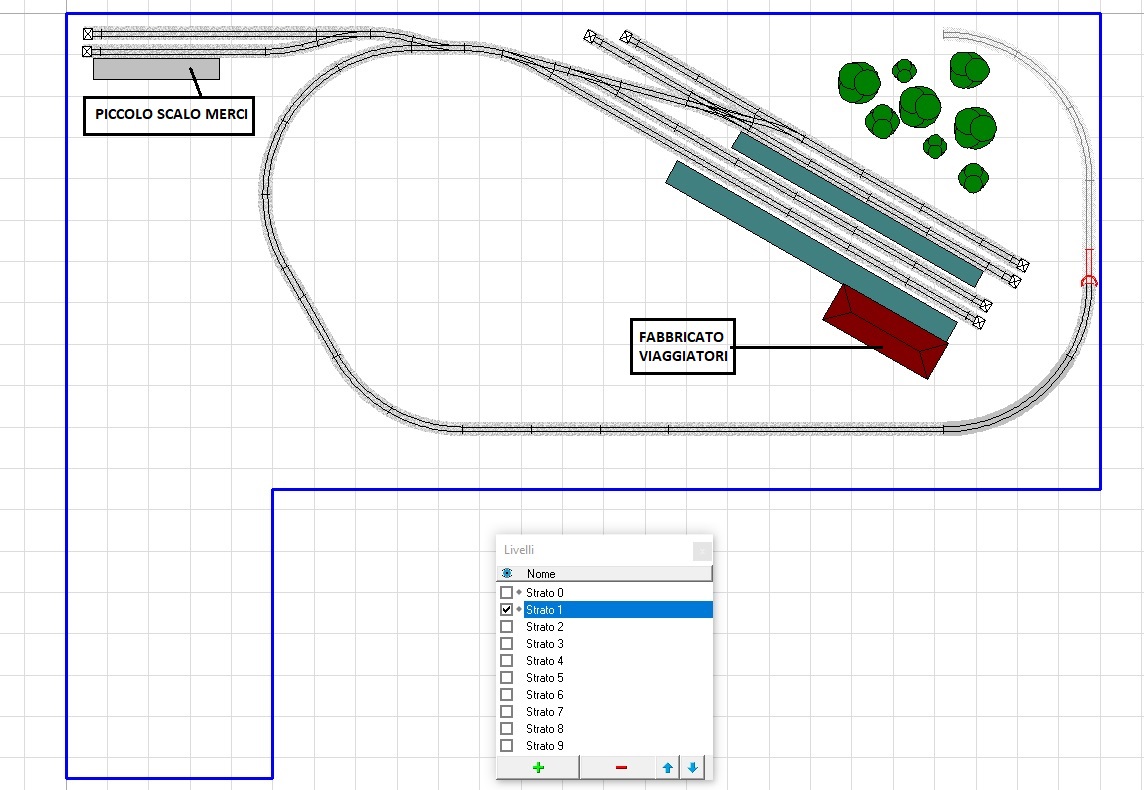Select the PICCOLO SCALO MERCI label
This screenshot has width=1144, height=790.
168,115
